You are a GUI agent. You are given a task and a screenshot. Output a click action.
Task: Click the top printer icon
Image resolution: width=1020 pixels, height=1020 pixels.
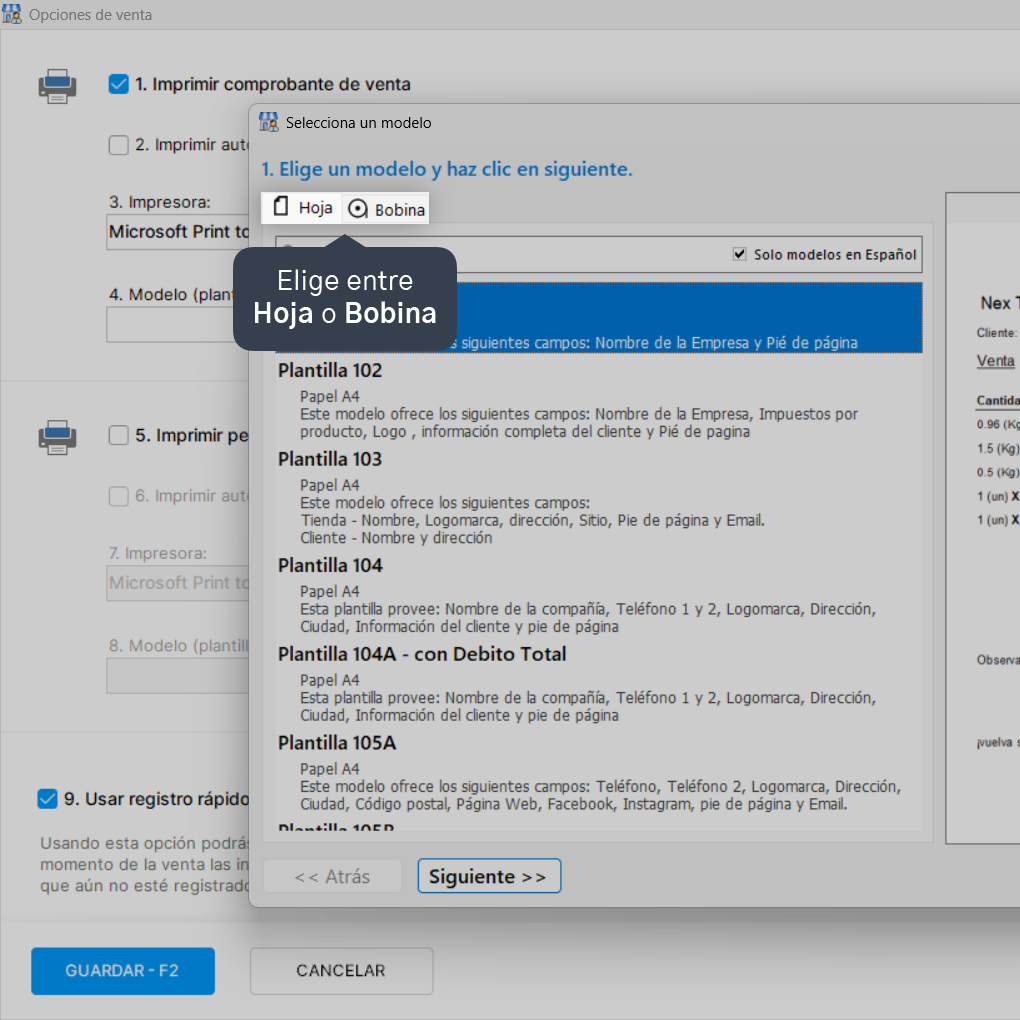click(57, 87)
